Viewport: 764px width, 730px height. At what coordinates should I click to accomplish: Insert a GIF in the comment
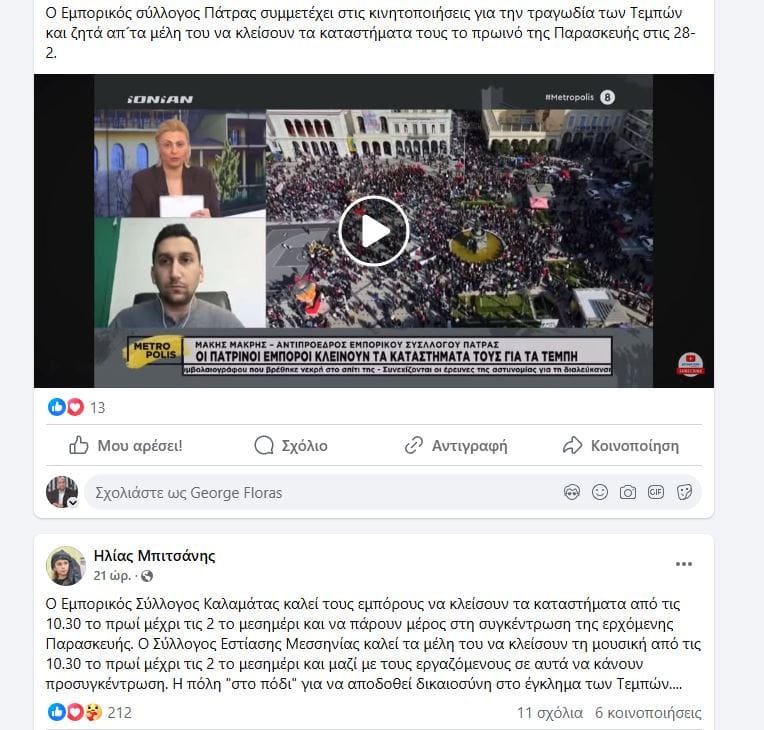[x=656, y=493]
